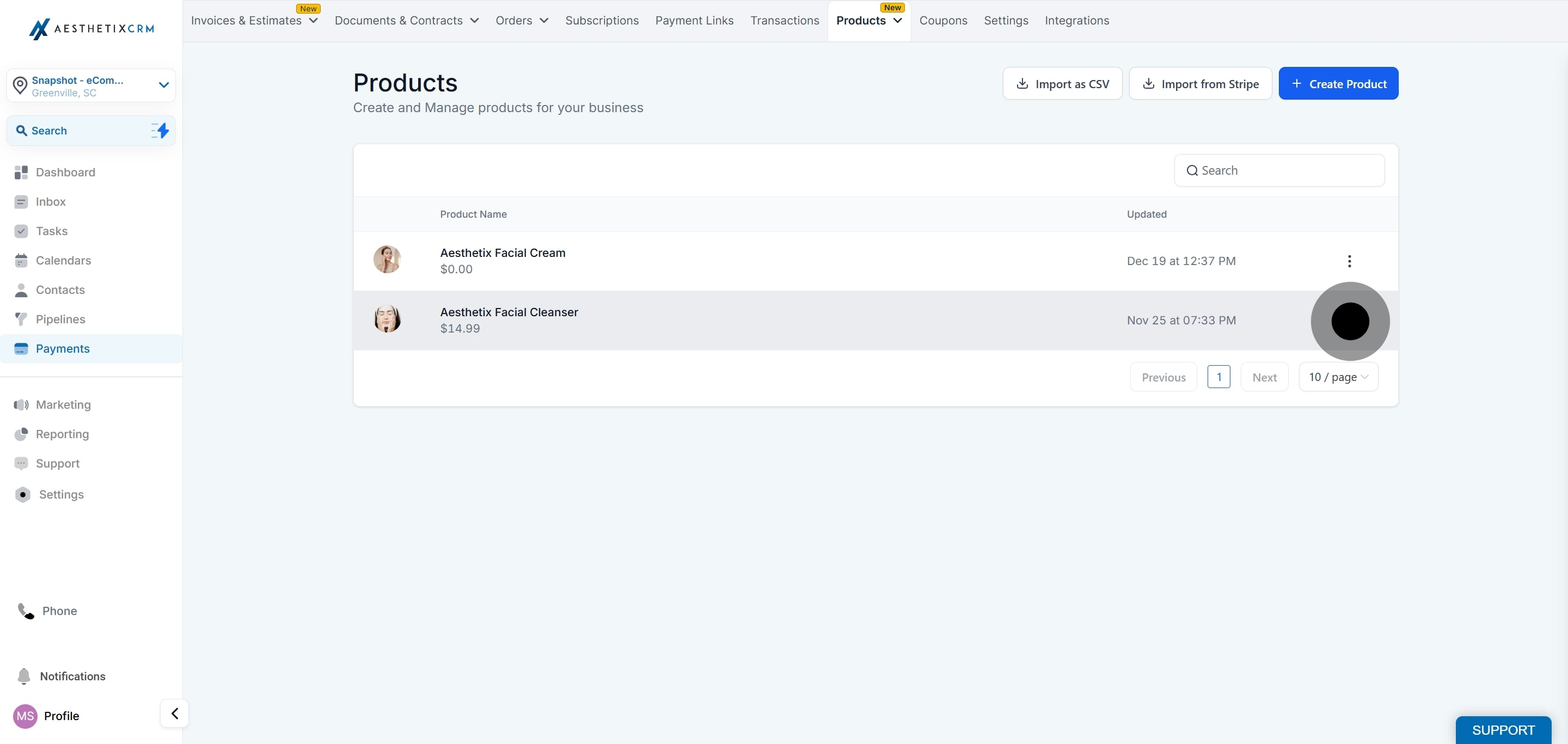1568x744 pixels.
Task: Click the Create Product button
Action: tap(1338, 84)
